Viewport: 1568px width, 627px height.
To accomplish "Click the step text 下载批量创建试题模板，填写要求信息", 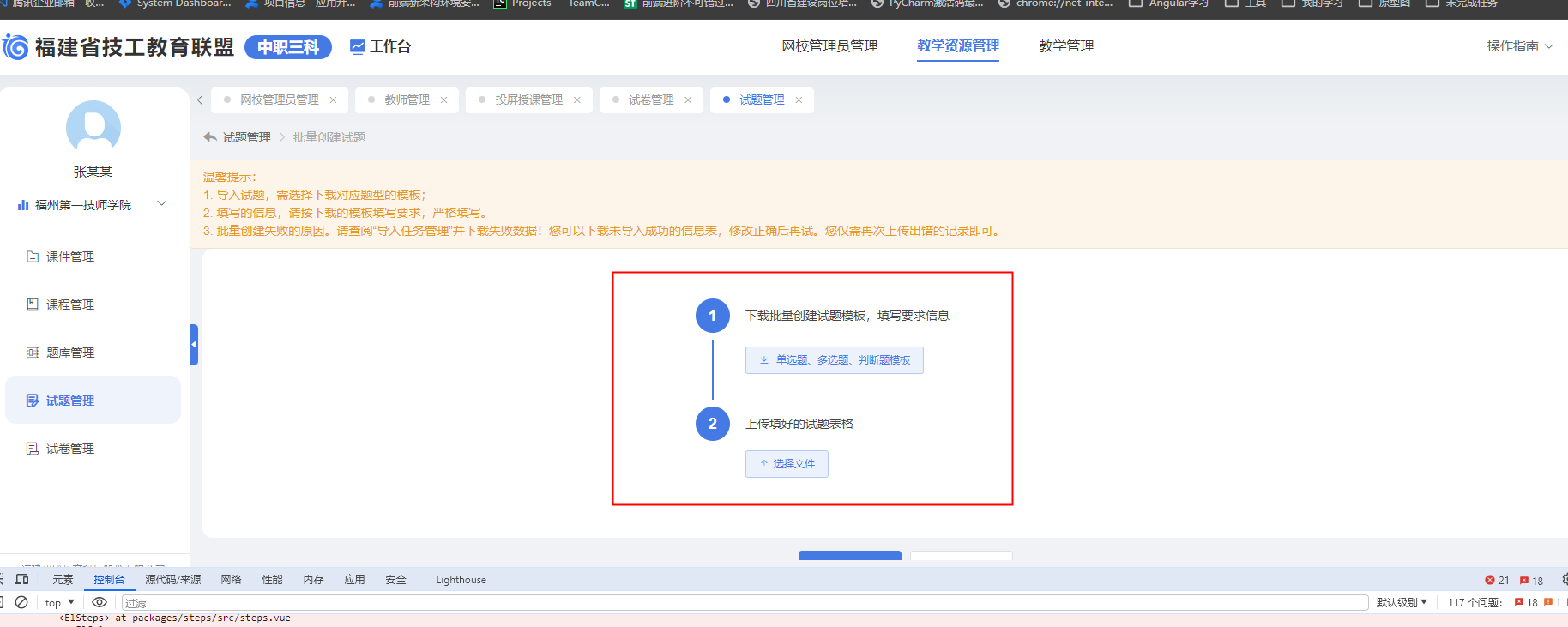I will (x=847, y=316).
